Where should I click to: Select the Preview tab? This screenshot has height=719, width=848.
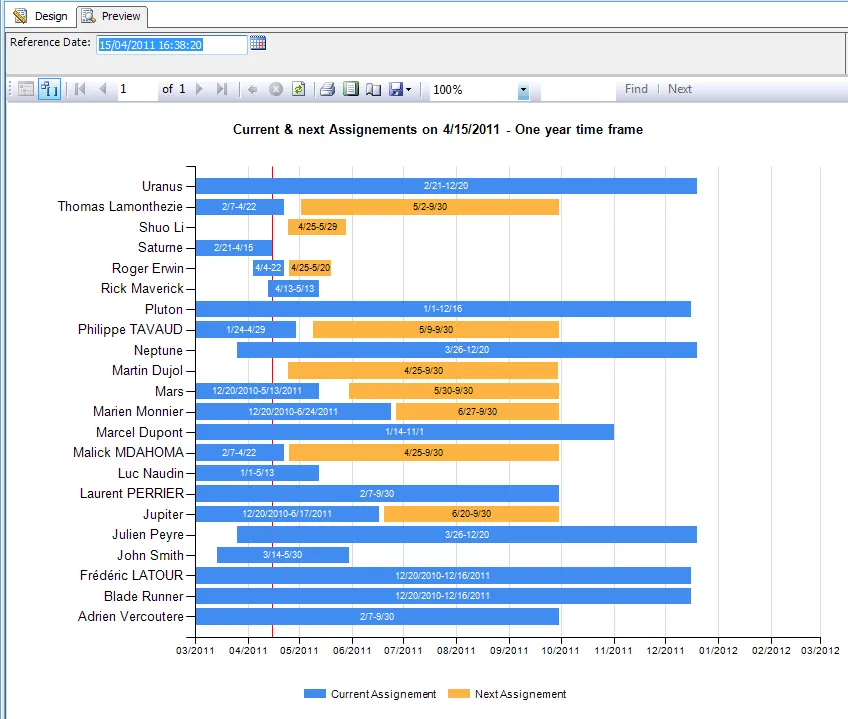pyautogui.click(x=112, y=16)
